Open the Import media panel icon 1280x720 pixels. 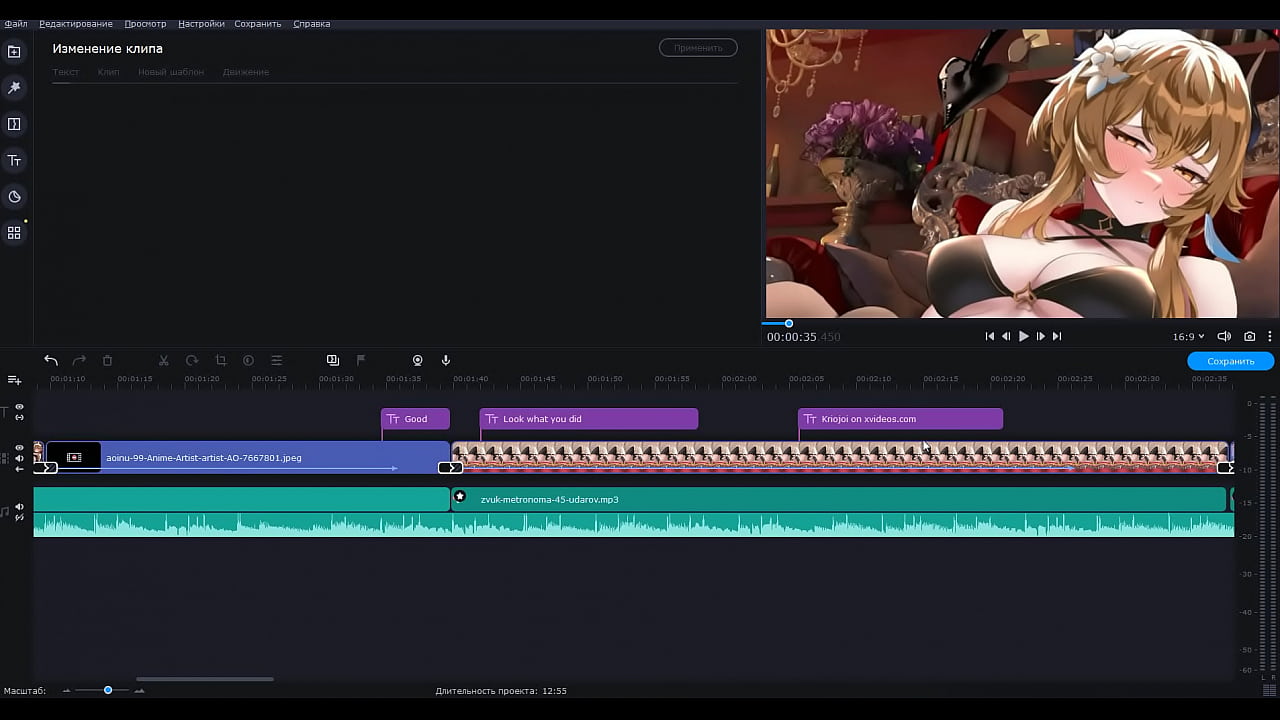[14, 52]
